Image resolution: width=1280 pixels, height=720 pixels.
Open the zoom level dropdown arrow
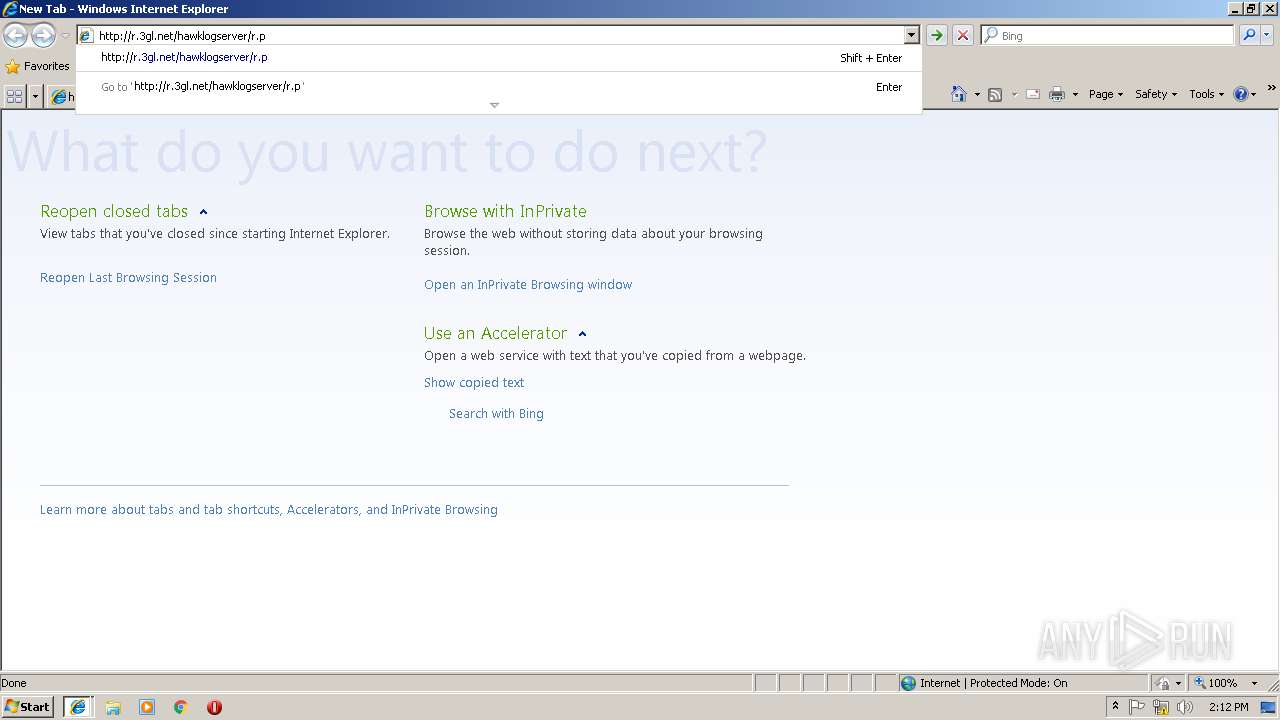(x=1254, y=683)
